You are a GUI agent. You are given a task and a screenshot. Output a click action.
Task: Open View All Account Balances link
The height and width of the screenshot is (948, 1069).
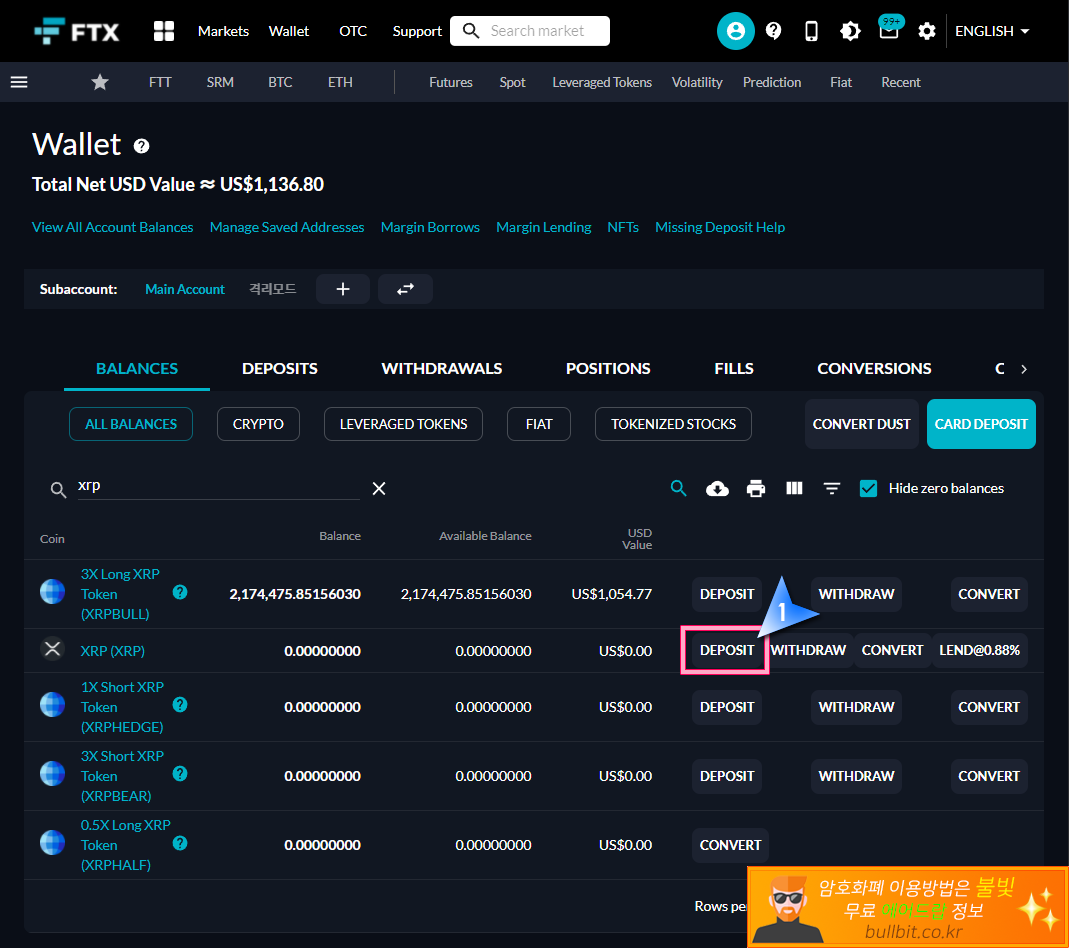coord(112,227)
